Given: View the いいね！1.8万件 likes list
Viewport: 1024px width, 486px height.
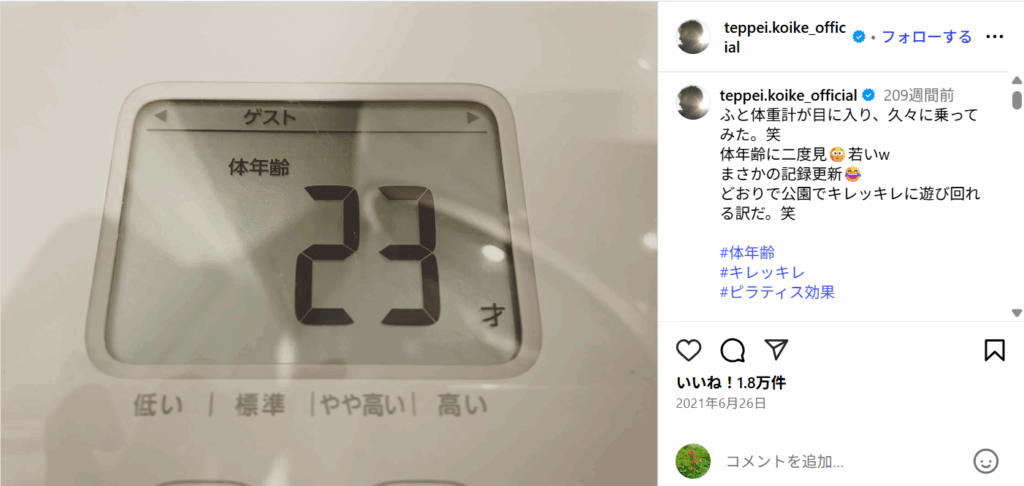Looking at the screenshot, I should (731, 383).
